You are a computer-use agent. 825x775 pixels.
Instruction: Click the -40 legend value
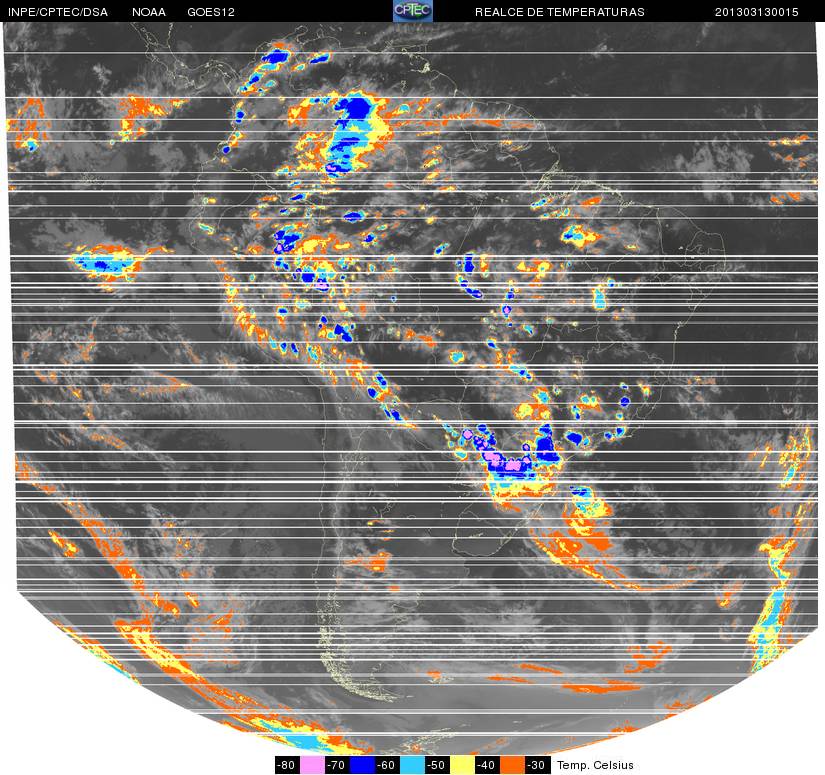coord(488,765)
